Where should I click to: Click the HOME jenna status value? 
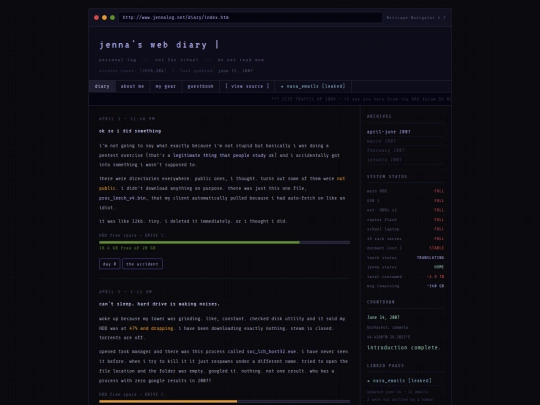point(439,267)
